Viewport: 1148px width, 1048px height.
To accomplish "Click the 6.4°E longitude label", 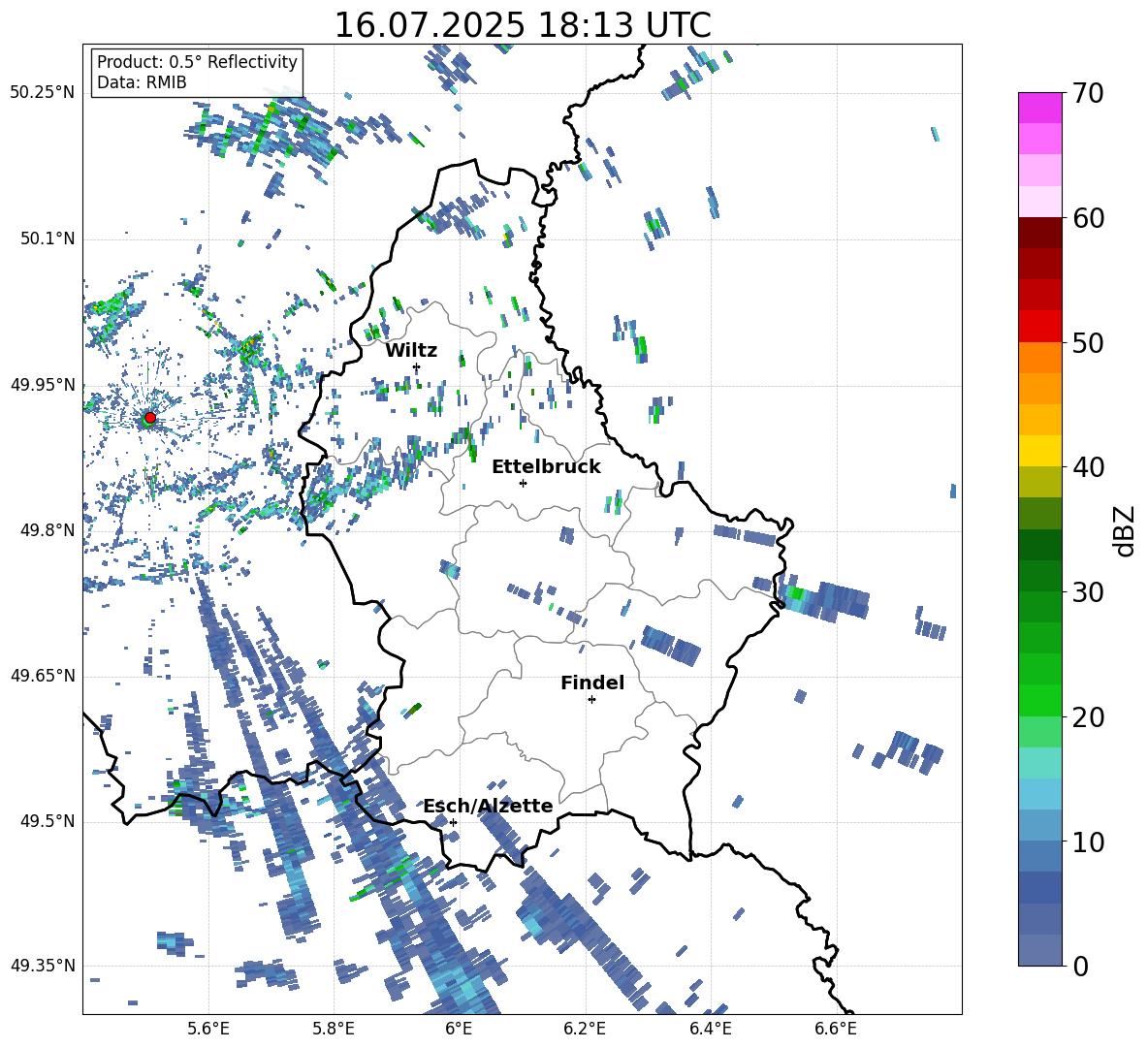I will (710, 1029).
